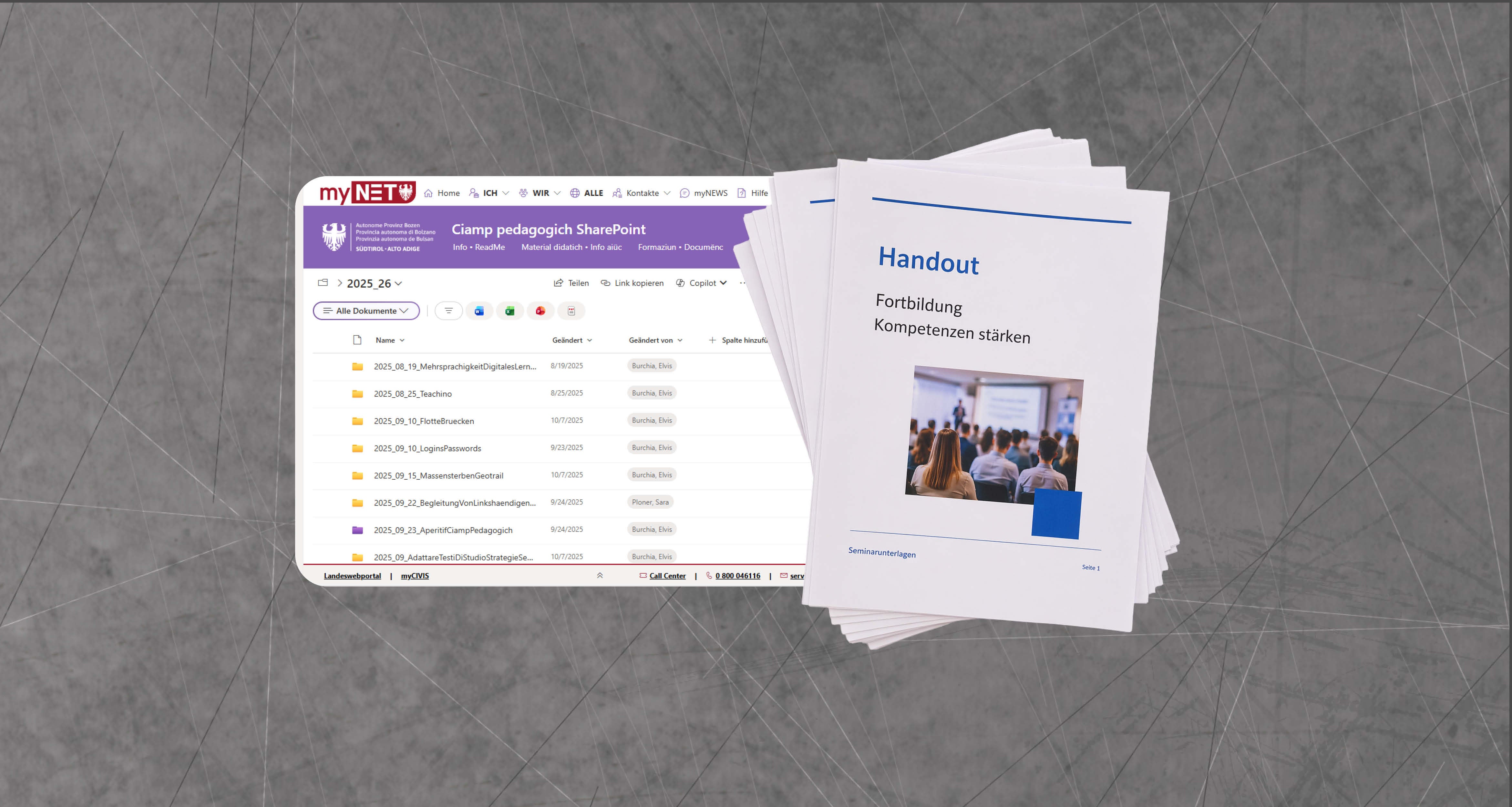1512x807 pixels.
Task: Filter documents by Excel file type
Action: [x=509, y=311]
